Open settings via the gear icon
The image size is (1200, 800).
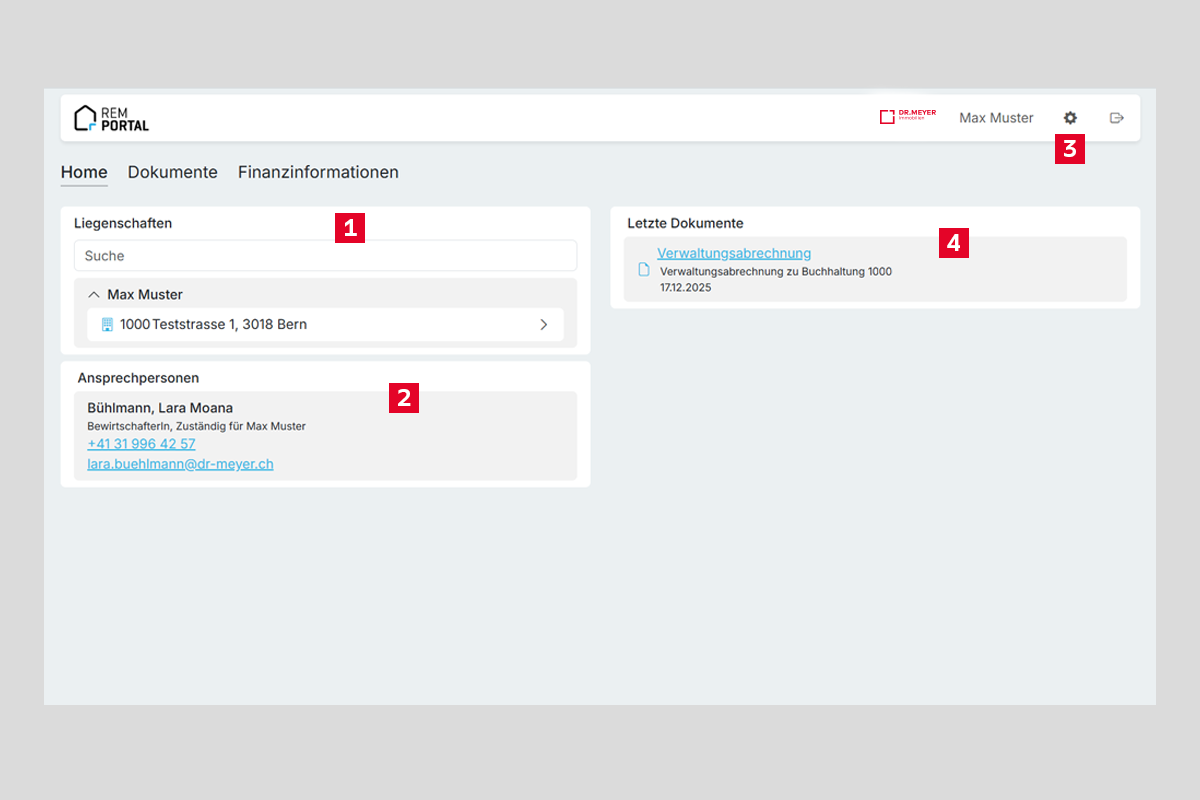click(x=1070, y=118)
